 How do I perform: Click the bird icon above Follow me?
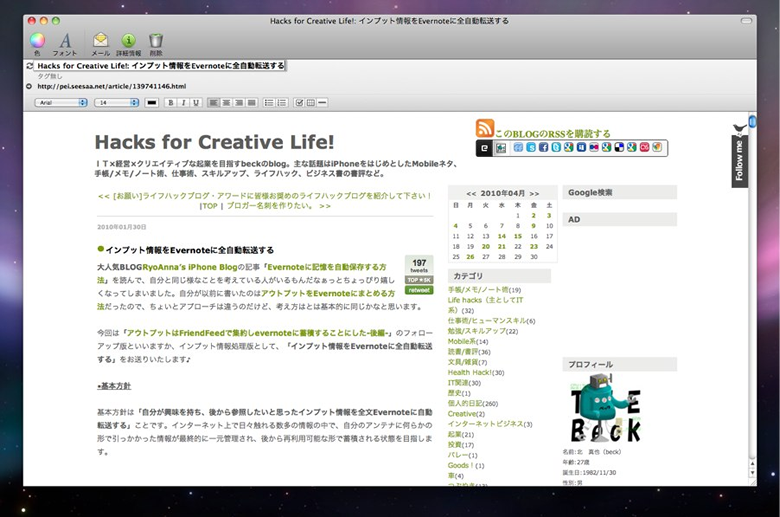tap(740, 129)
